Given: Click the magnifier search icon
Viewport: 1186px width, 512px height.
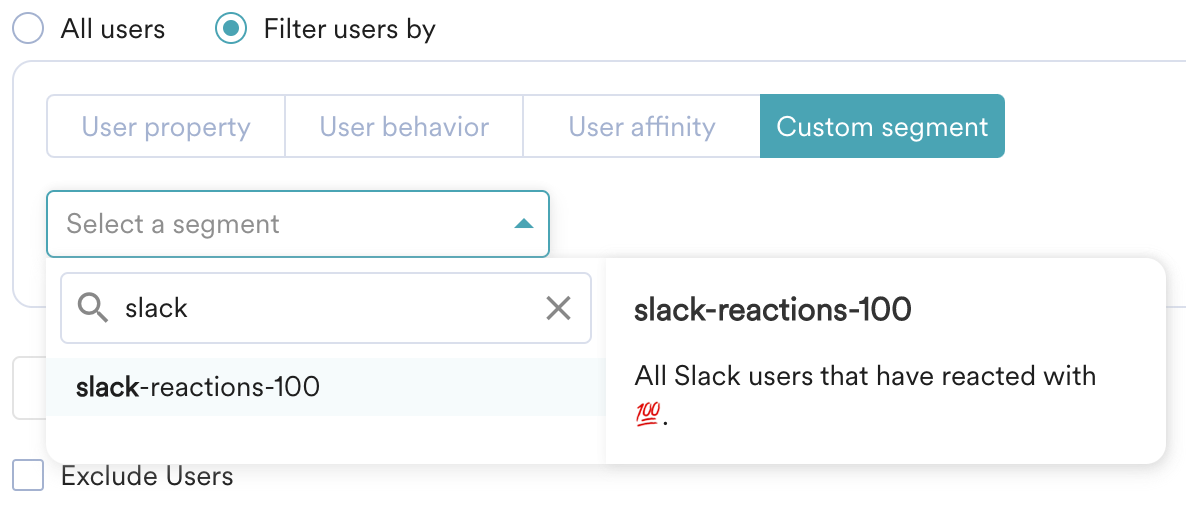Looking at the screenshot, I should 93,308.
